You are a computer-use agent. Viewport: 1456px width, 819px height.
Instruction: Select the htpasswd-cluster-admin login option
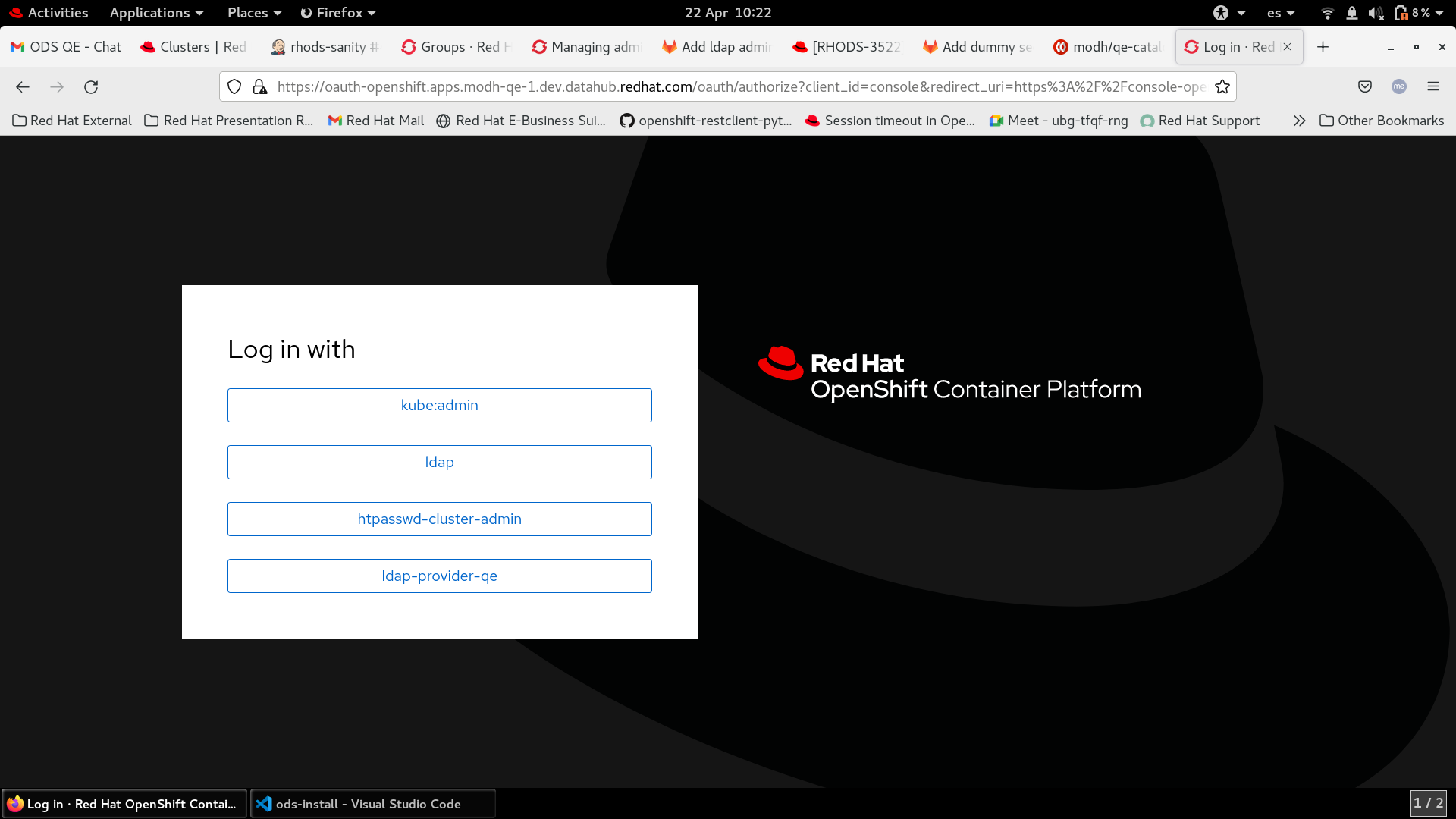point(439,519)
